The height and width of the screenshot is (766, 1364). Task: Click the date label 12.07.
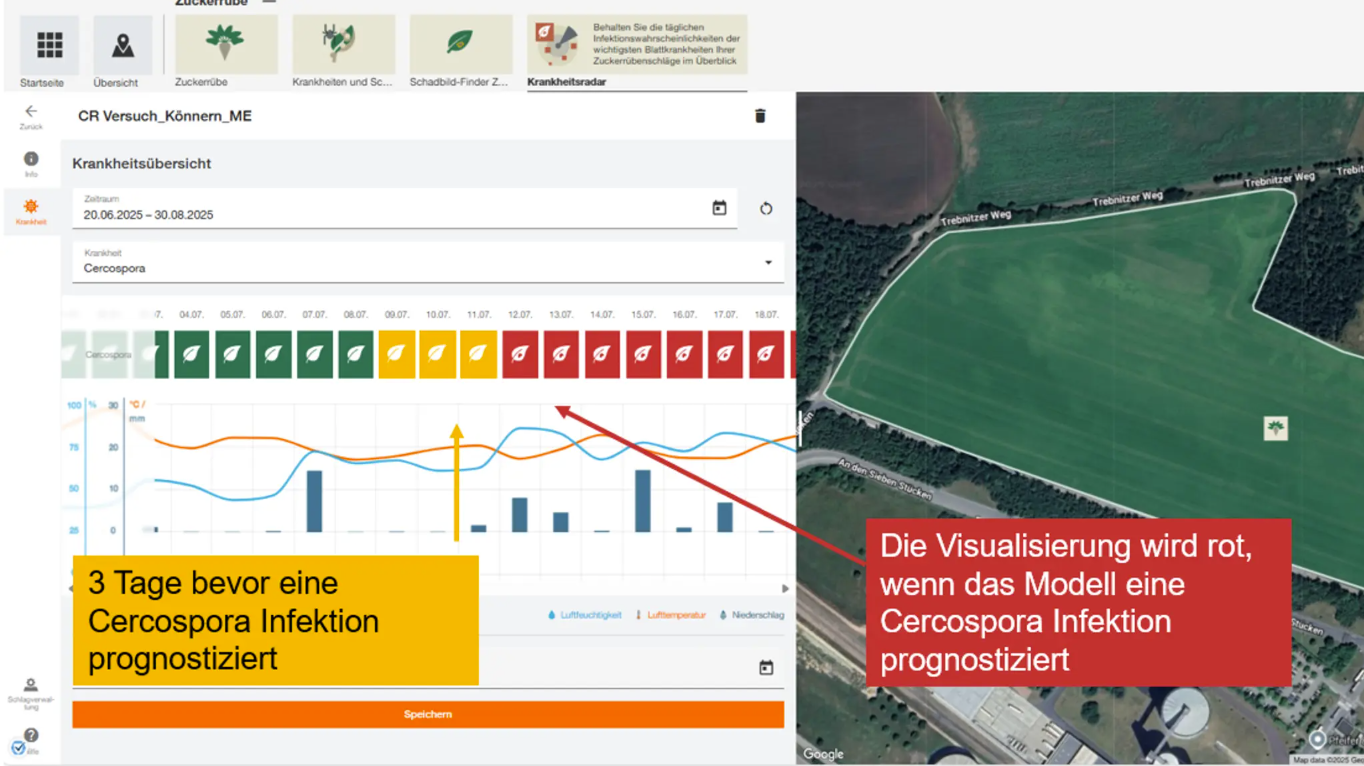pos(520,314)
